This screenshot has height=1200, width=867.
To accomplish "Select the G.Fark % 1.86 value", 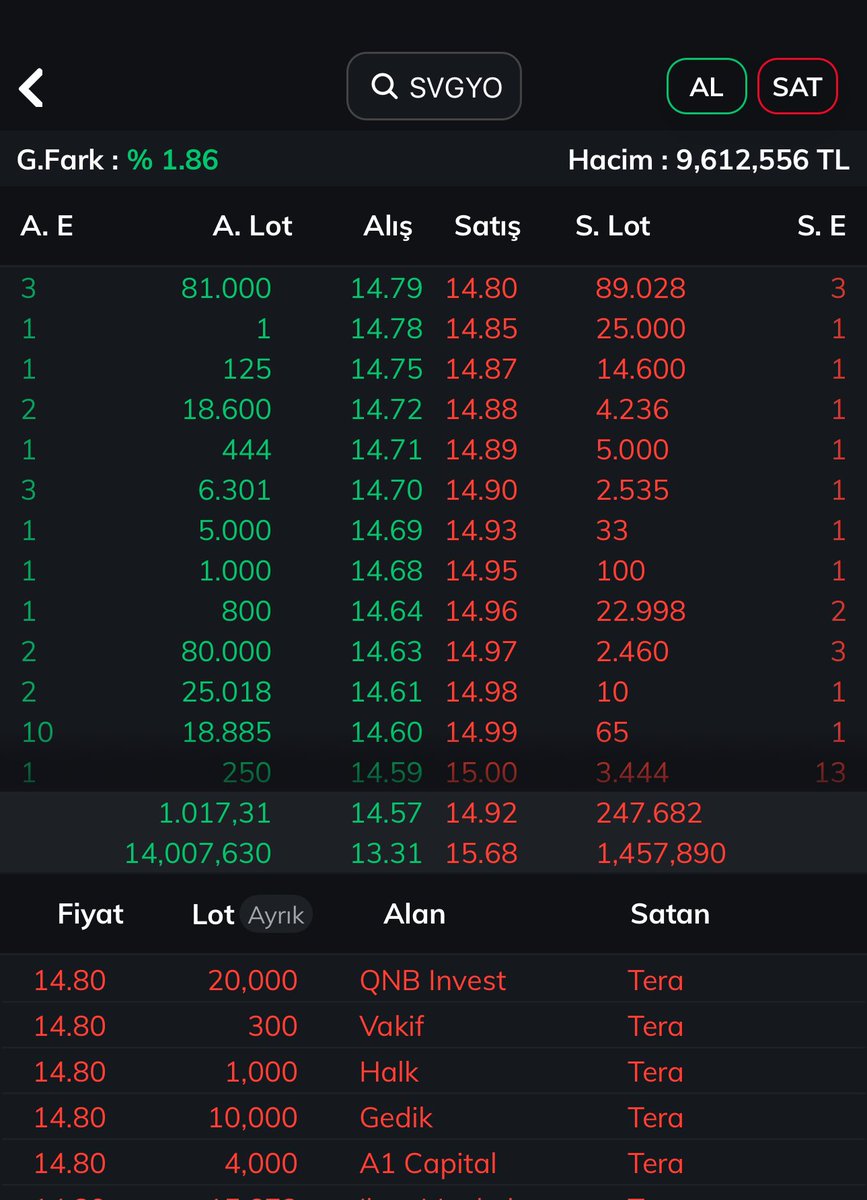I will click(x=173, y=160).
